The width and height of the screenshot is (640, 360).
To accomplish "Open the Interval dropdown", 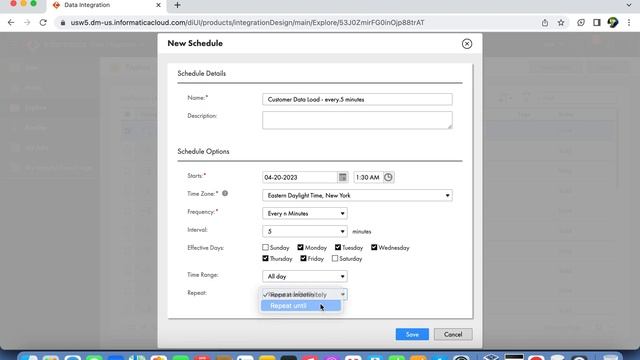I will click(305, 231).
